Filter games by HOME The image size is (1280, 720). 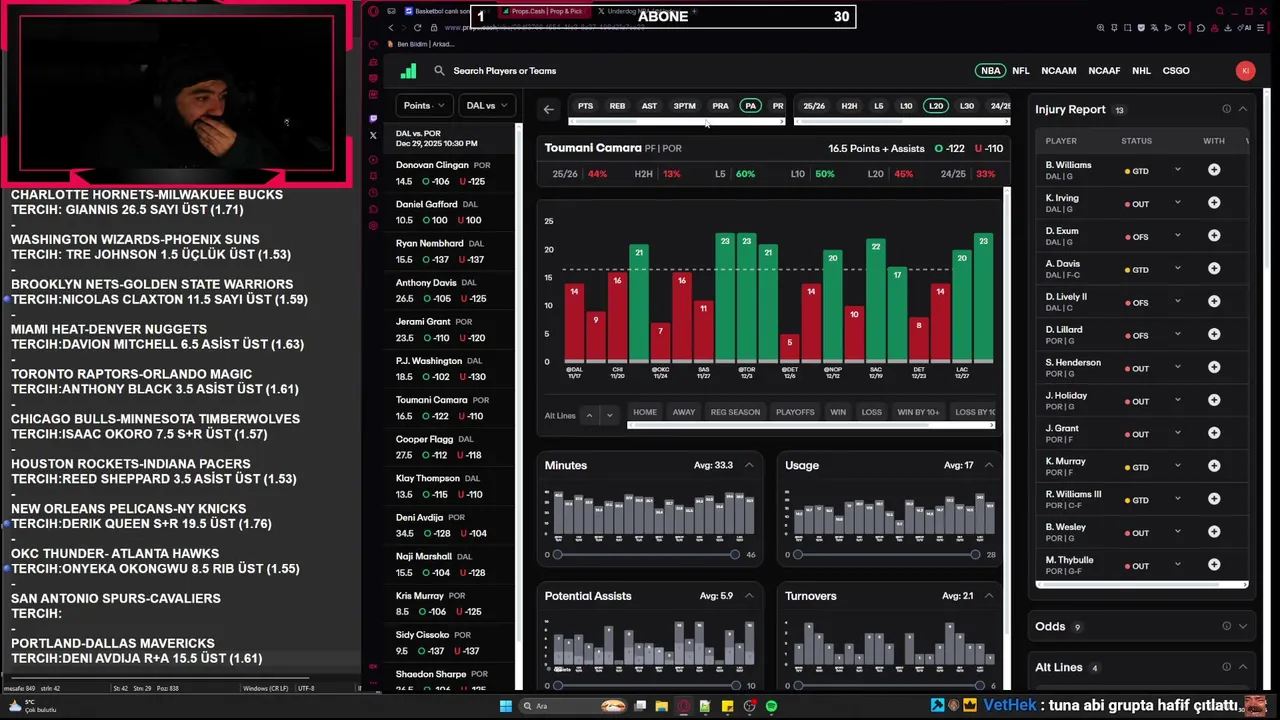645,412
